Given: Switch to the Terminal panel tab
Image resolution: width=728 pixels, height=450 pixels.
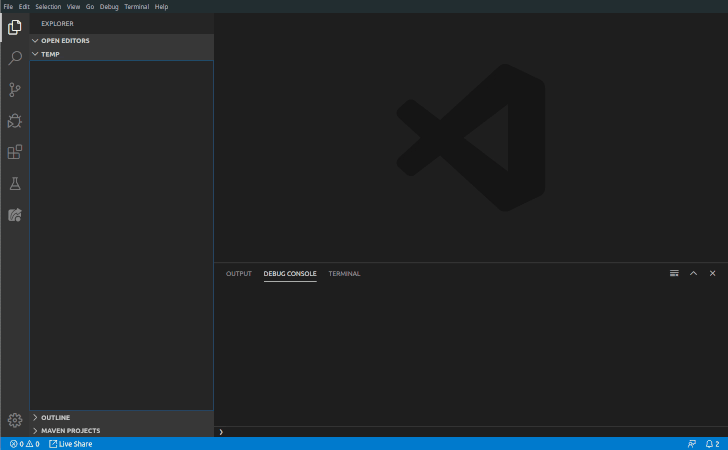Looking at the screenshot, I should (x=344, y=274).
